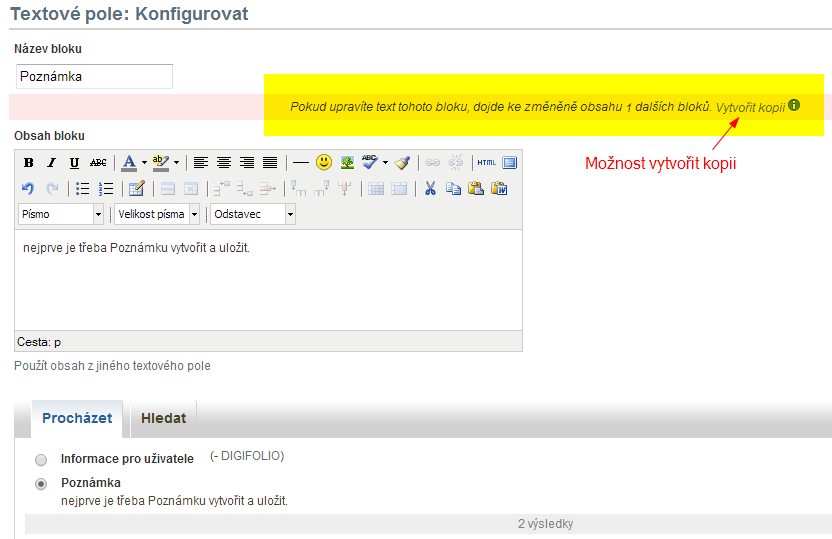Open the HTML source editor

(x=486, y=162)
